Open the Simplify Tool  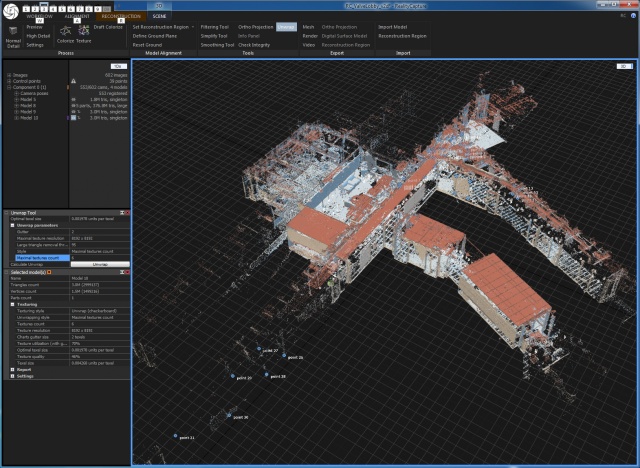214,36
